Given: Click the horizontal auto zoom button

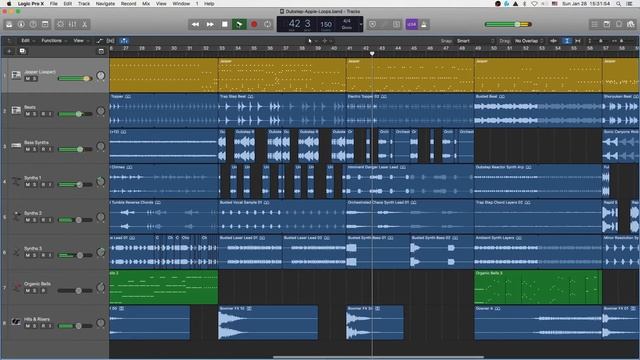Looking at the screenshot, I should click(x=578, y=41).
